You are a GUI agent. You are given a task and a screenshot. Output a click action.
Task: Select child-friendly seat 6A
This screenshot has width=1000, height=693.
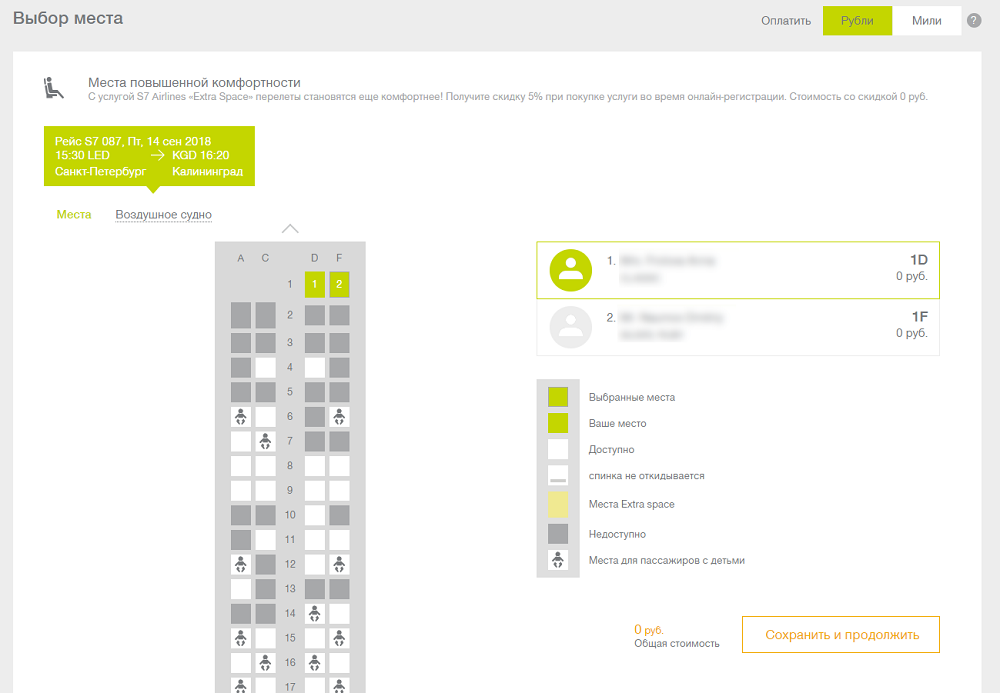point(241,417)
